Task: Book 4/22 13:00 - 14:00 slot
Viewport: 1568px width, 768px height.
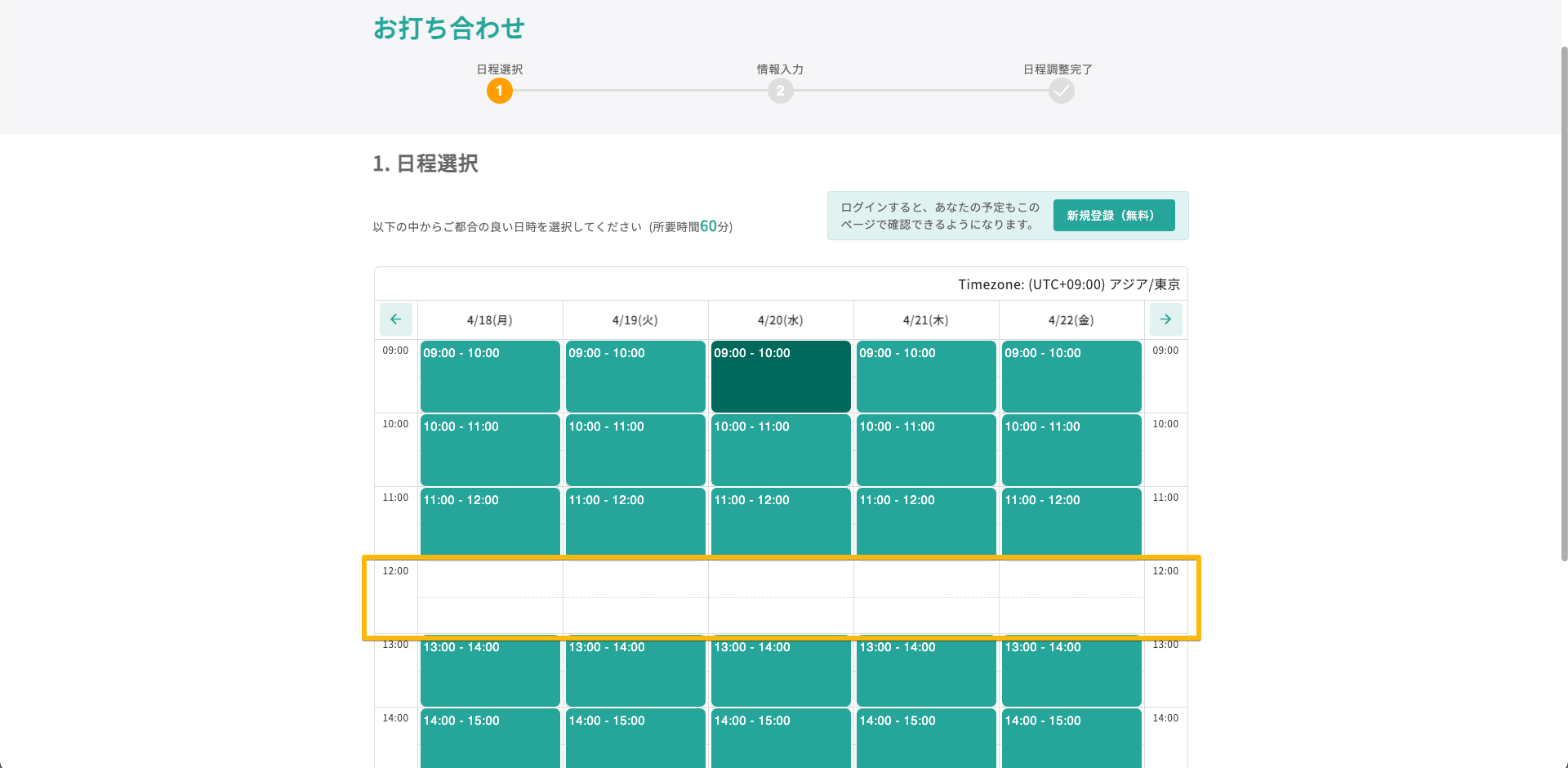Action: click(x=1071, y=671)
